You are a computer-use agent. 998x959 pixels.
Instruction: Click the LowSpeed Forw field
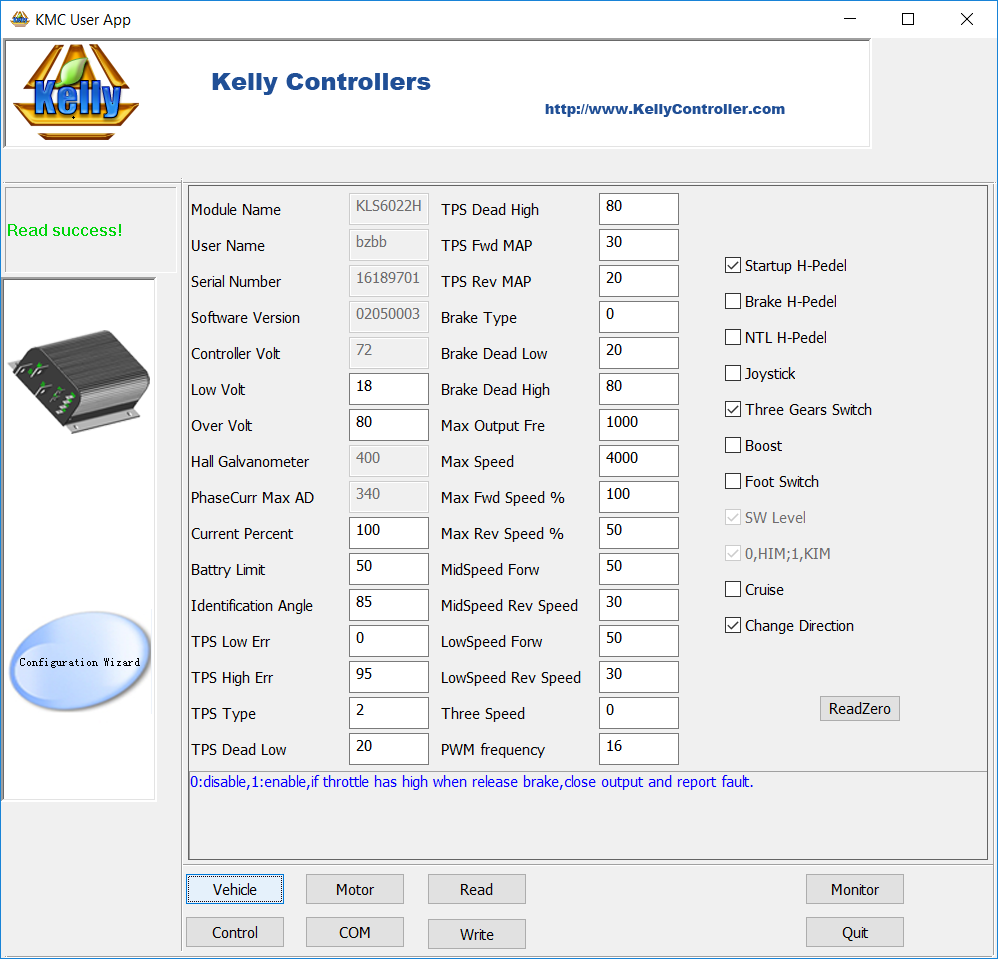click(639, 641)
